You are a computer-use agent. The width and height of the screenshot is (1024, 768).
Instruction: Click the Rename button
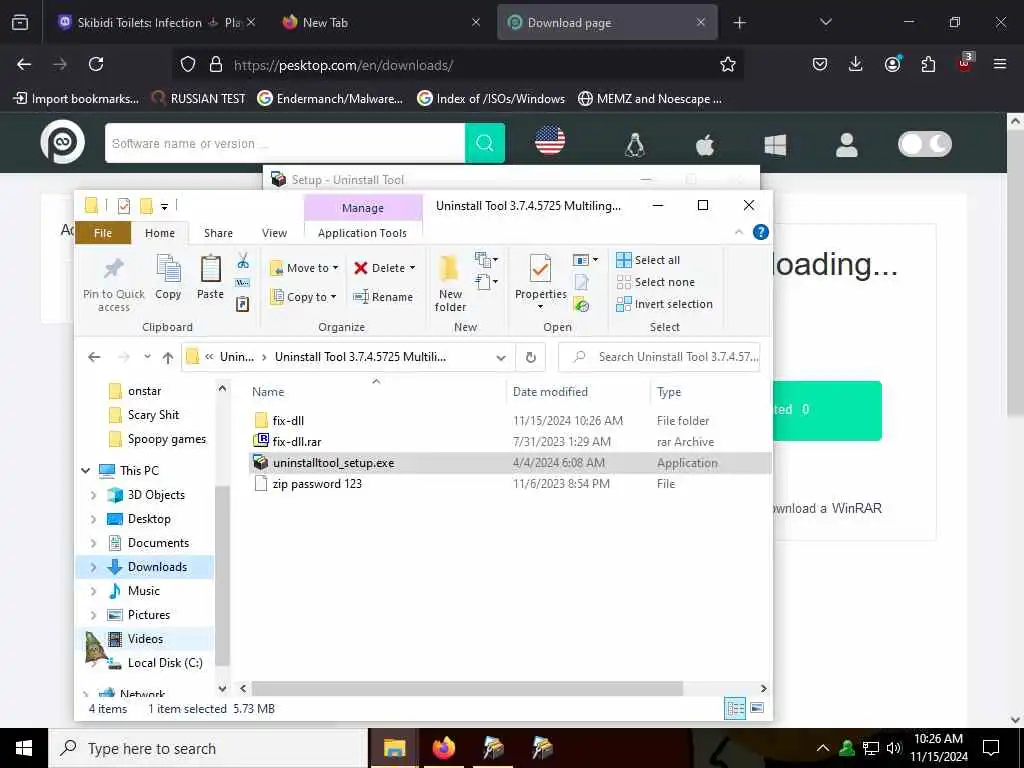383,296
